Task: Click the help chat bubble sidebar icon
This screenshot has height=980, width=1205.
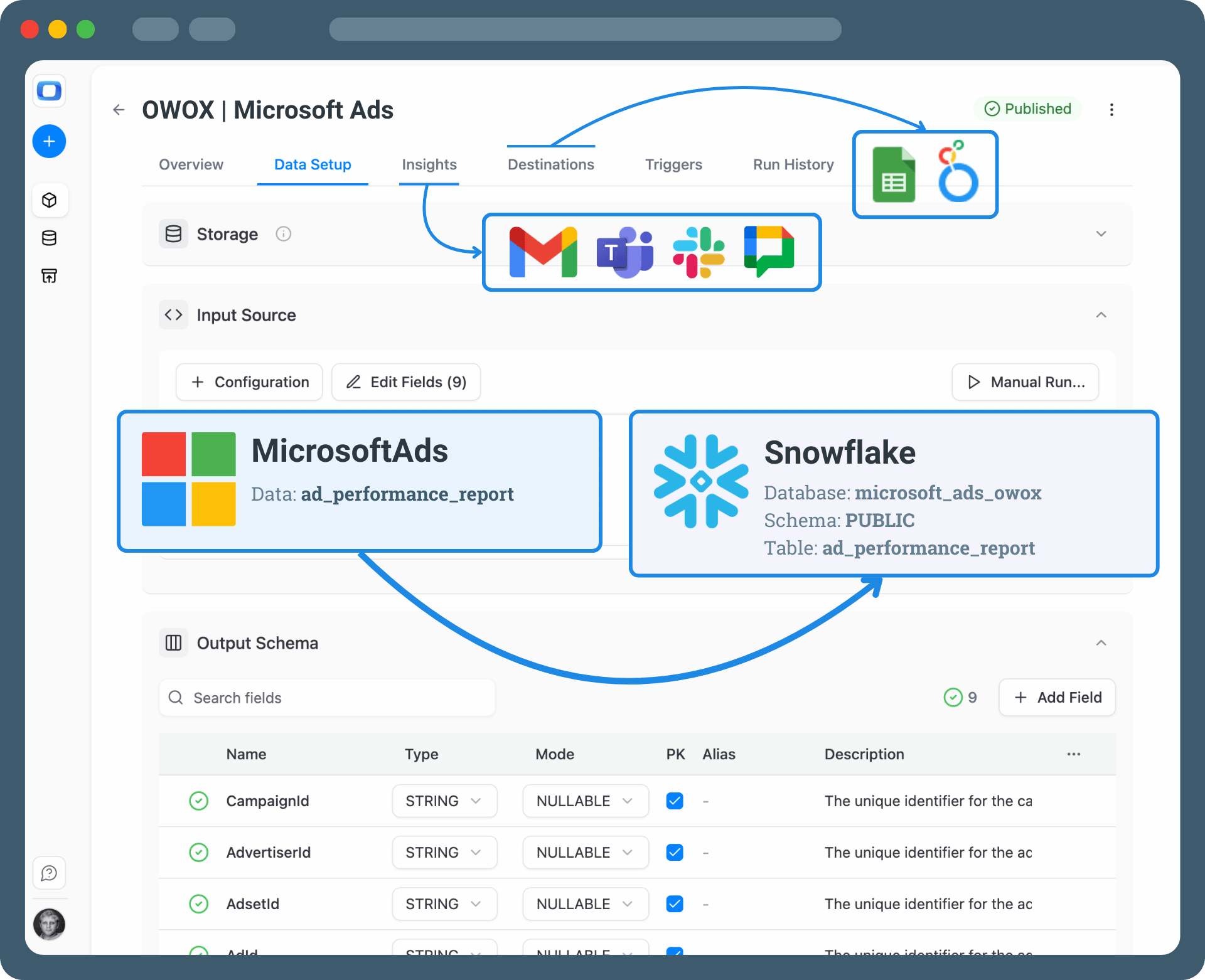Action: (x=49, y=873)
